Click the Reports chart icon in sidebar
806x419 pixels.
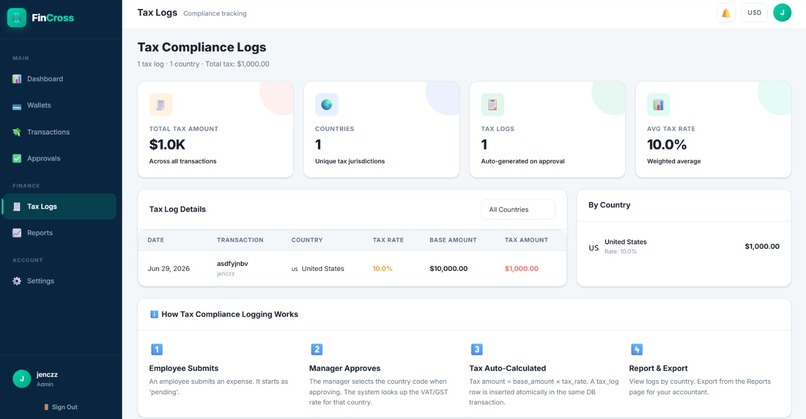tap(17, 233)
